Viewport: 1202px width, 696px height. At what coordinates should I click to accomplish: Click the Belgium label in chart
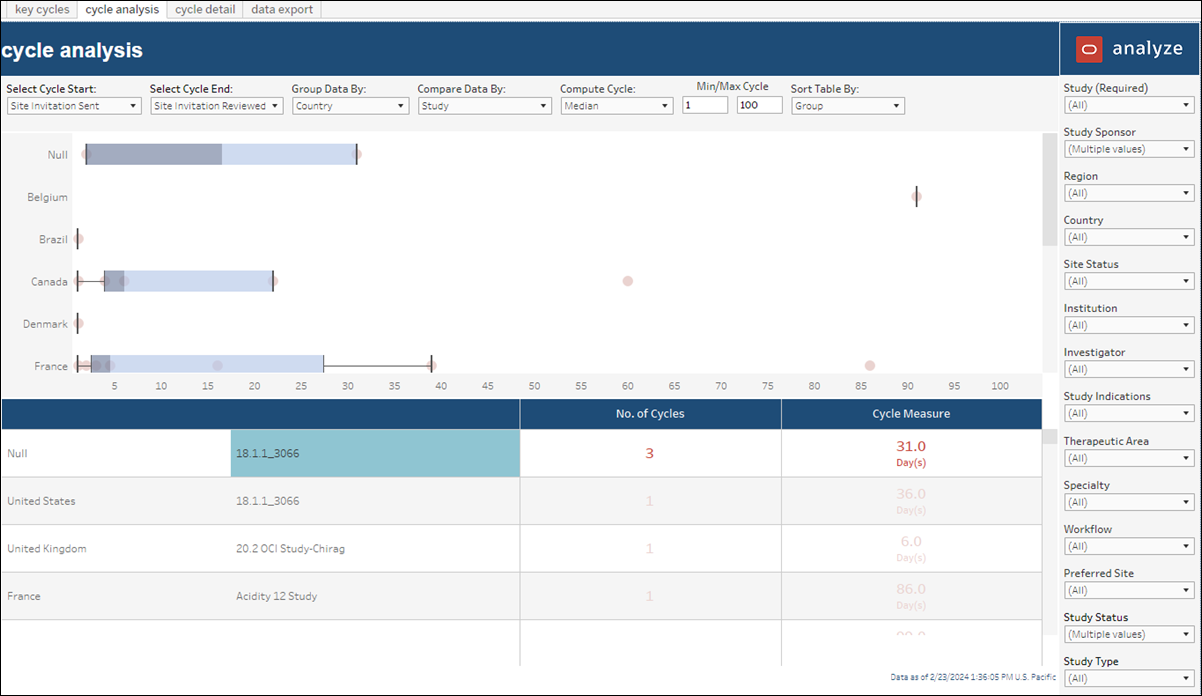[x=48, y=197]
